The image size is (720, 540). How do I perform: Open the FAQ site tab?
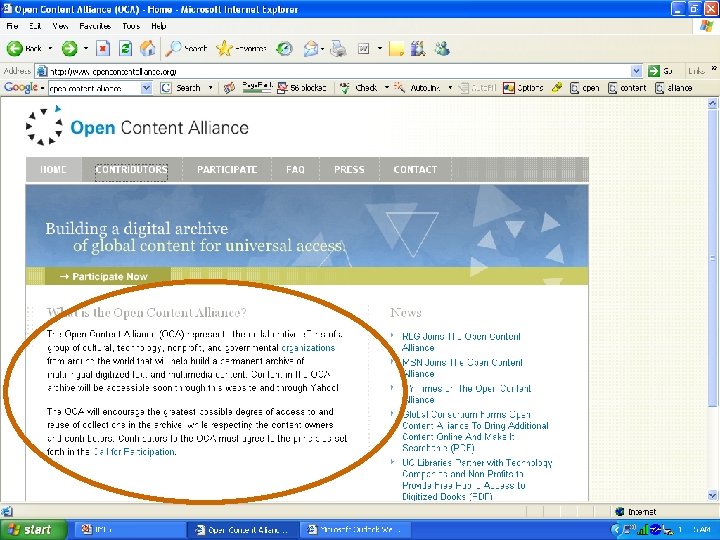[x=295, y=169]
